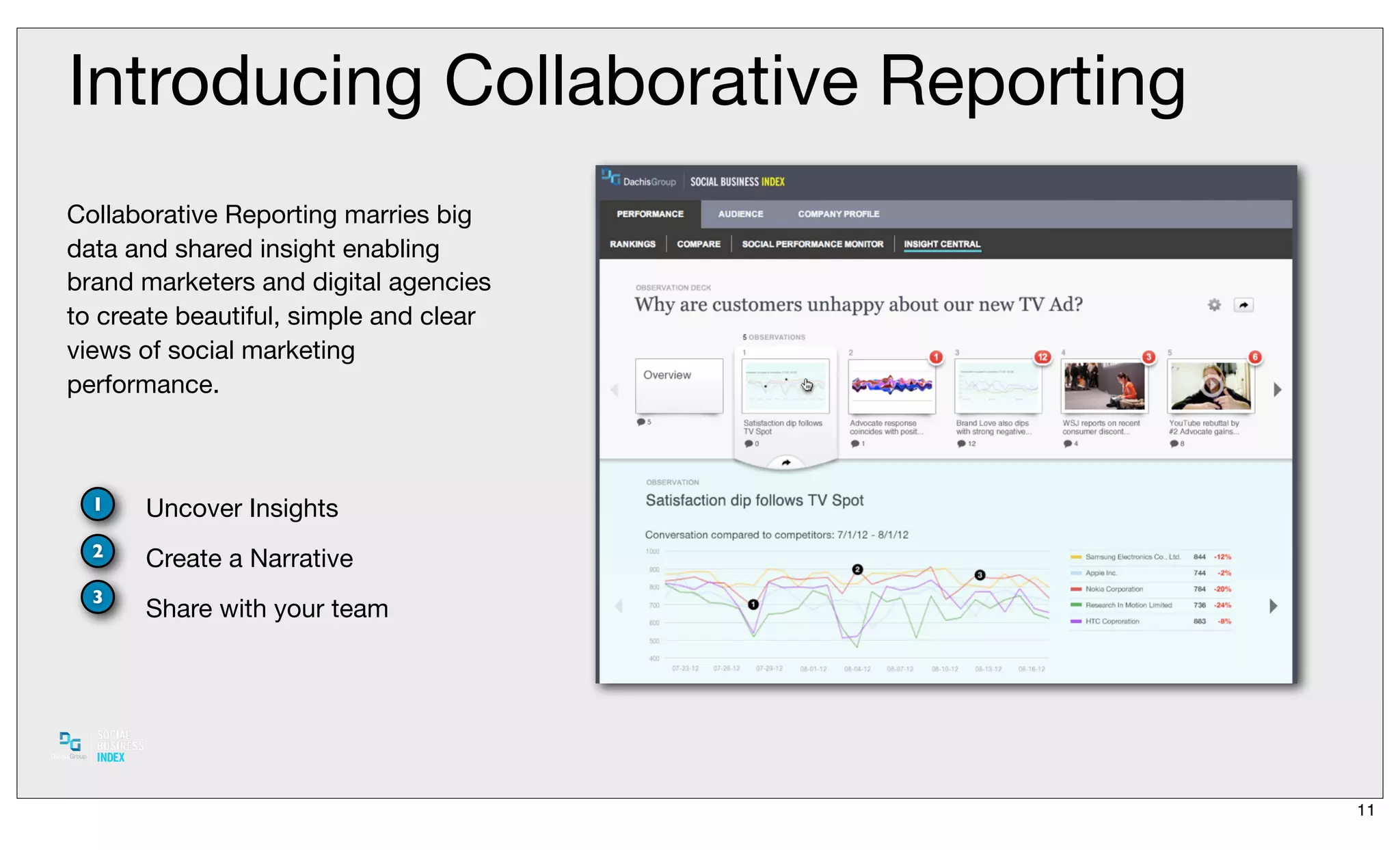This screenshot has height=850, width=1400.
Task: Click chart annotation marker 1
Action: (x=753, y=605)
